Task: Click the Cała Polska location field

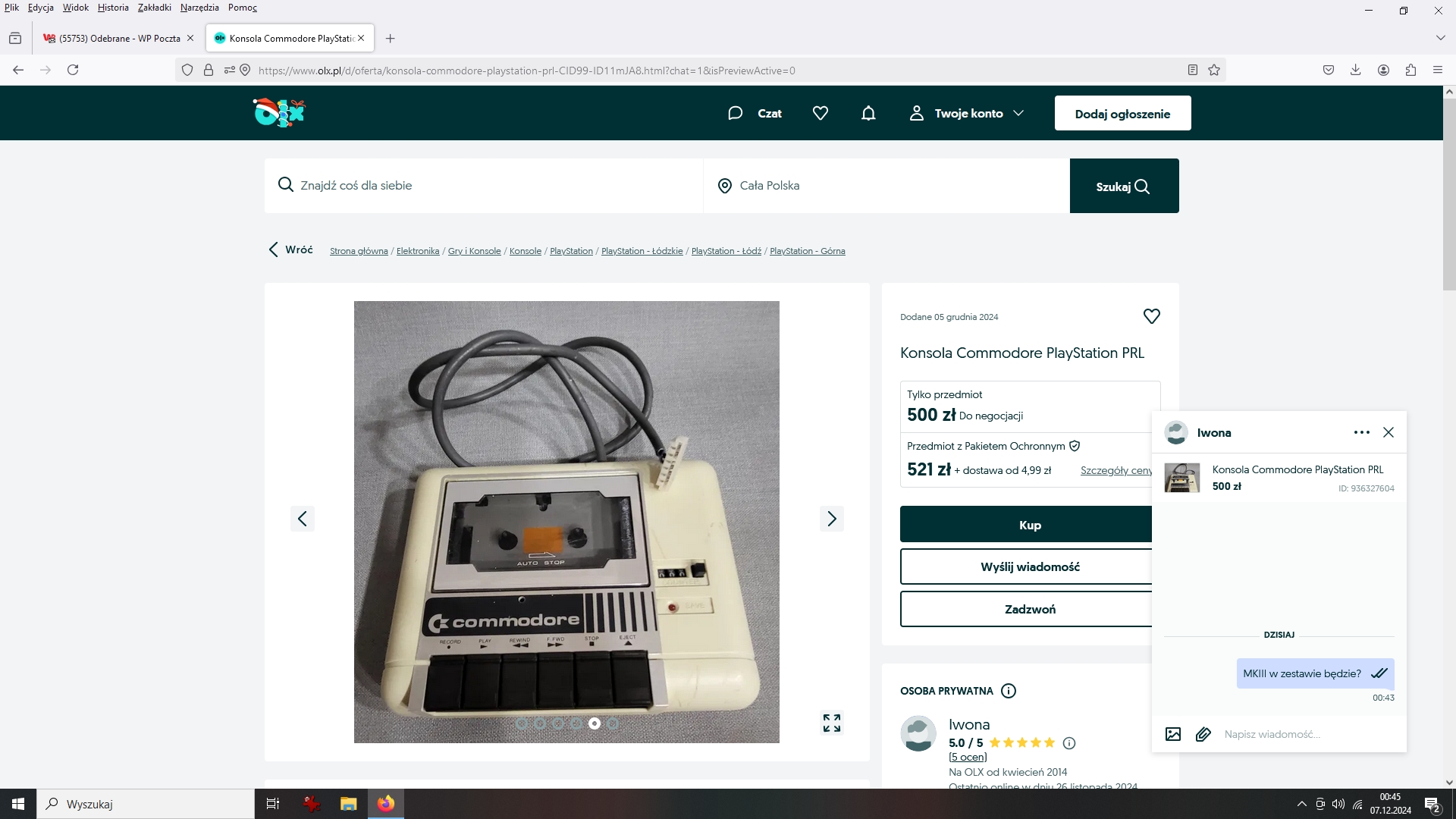Action: [x=886, y=186]
